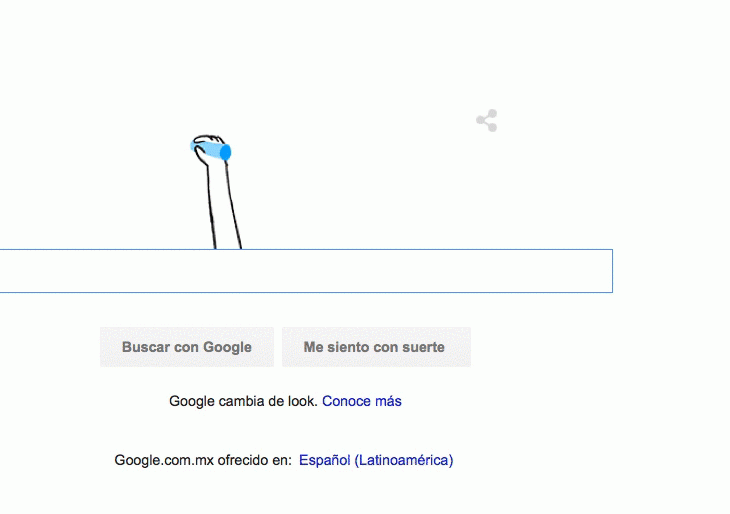Image resolution: width=730 pixels, height=514 pixels.
Task: Click the doodle's sketched forearm
Action: (223, 205)
